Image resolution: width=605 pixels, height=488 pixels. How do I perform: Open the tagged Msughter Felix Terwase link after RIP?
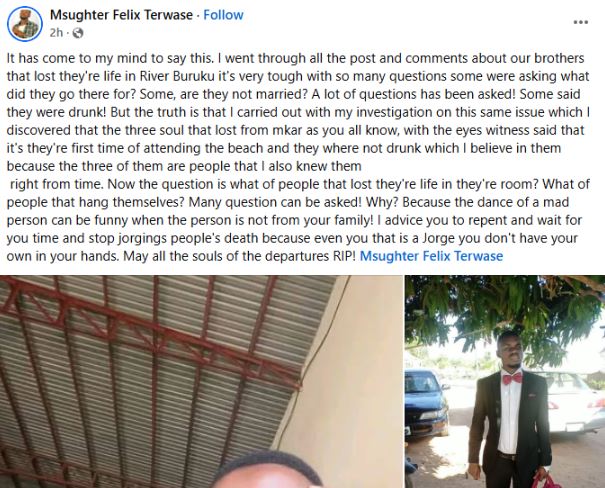[x=431, y=256]
